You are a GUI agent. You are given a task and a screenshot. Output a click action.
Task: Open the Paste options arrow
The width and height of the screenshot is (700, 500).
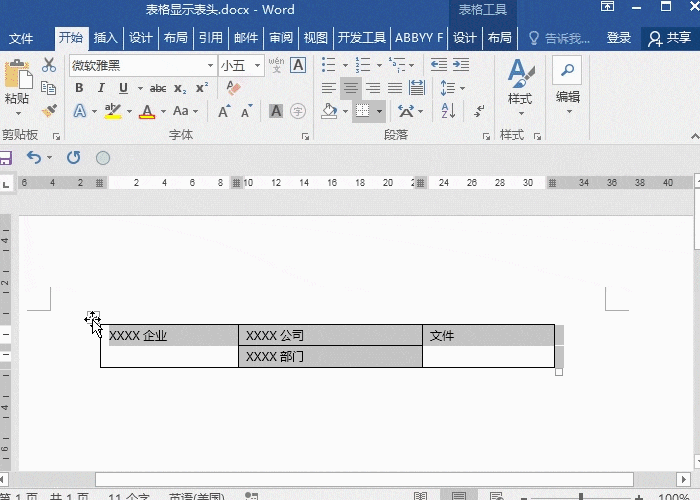(18, 113)
